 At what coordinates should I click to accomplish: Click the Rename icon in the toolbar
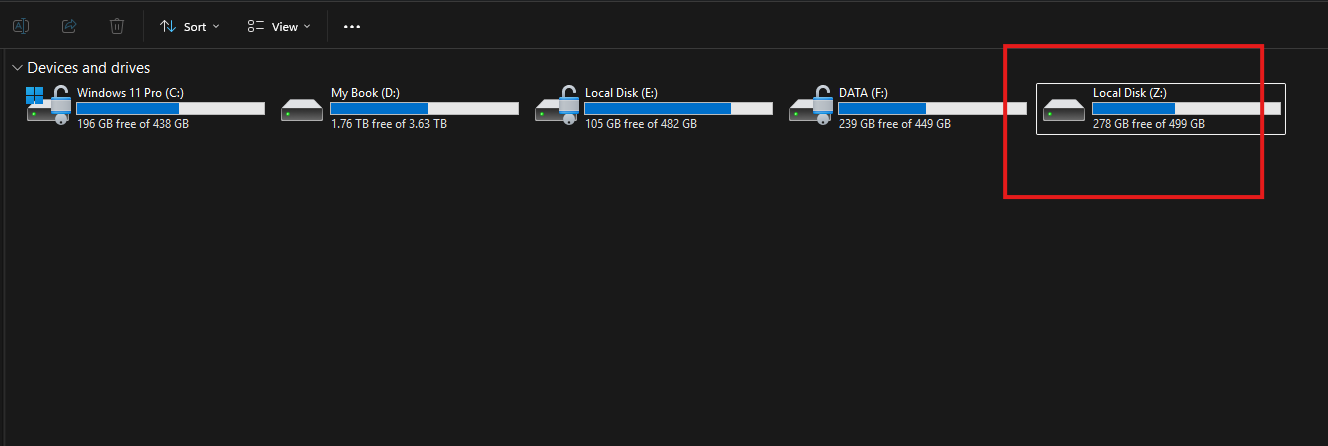pyautogui.click(x=21, y=26)
